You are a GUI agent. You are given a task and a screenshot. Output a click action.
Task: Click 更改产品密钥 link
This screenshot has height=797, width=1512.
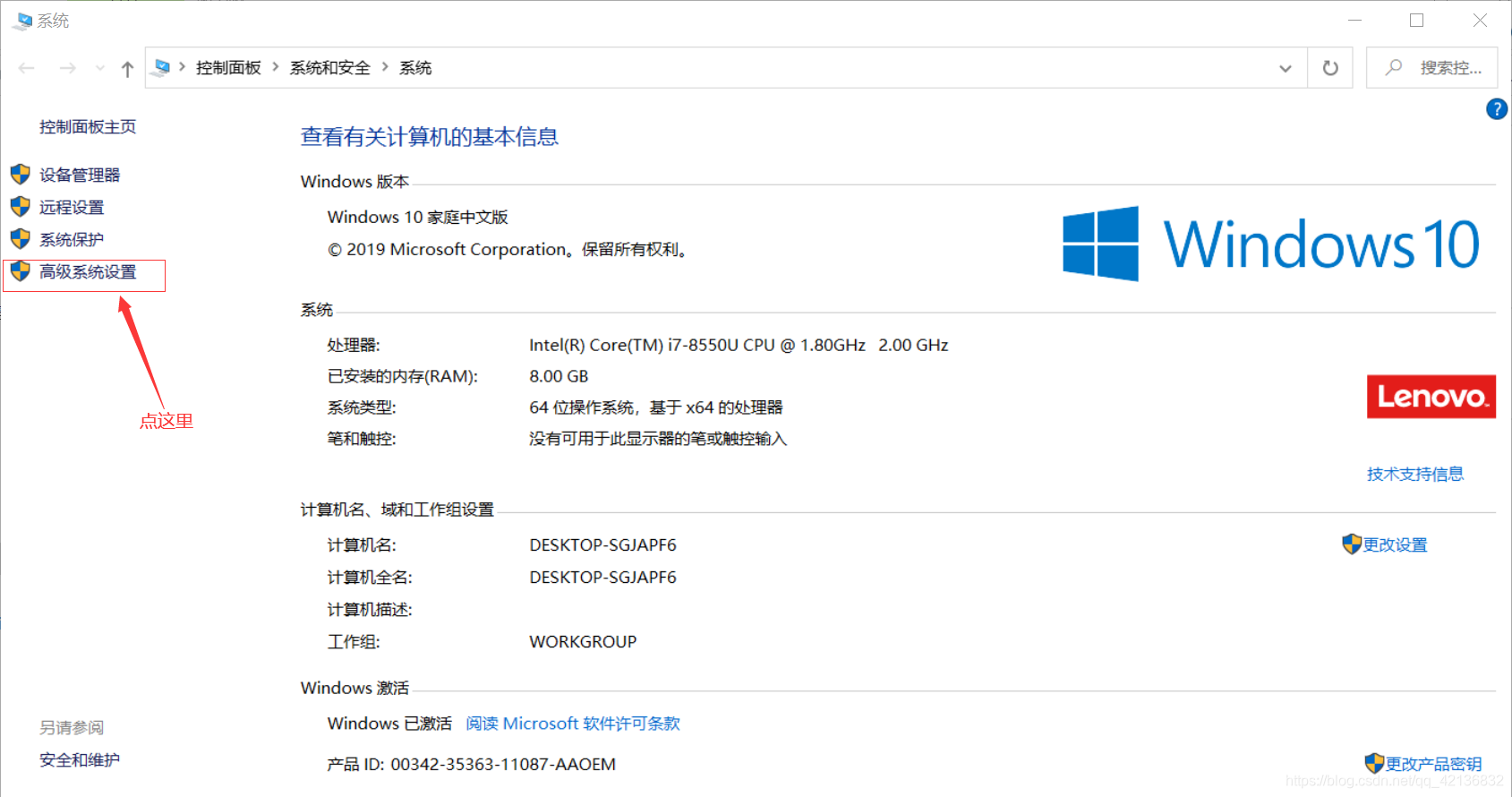pyautogui.click(x=1433, y=764)
